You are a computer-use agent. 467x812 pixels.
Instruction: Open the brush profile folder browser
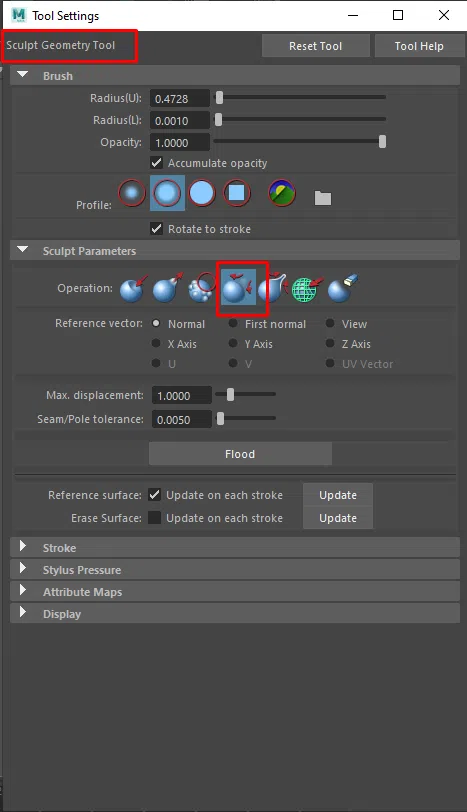coord(323,198)
